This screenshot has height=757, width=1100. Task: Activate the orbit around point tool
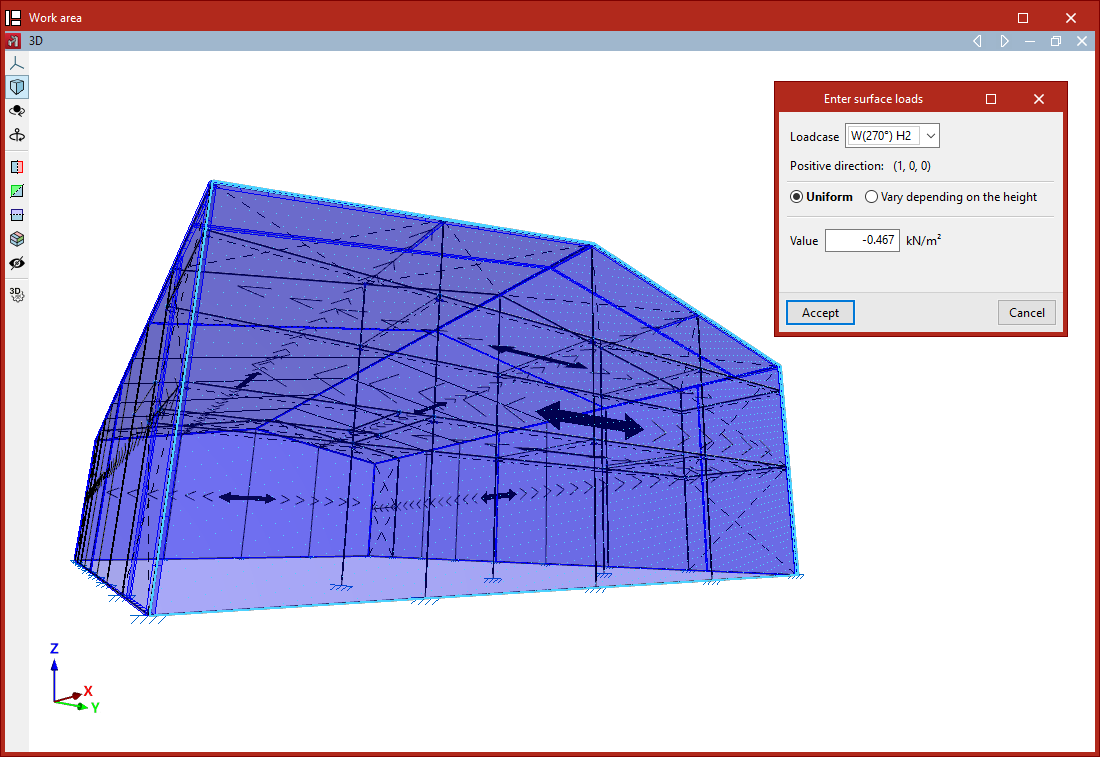[17, 111]
